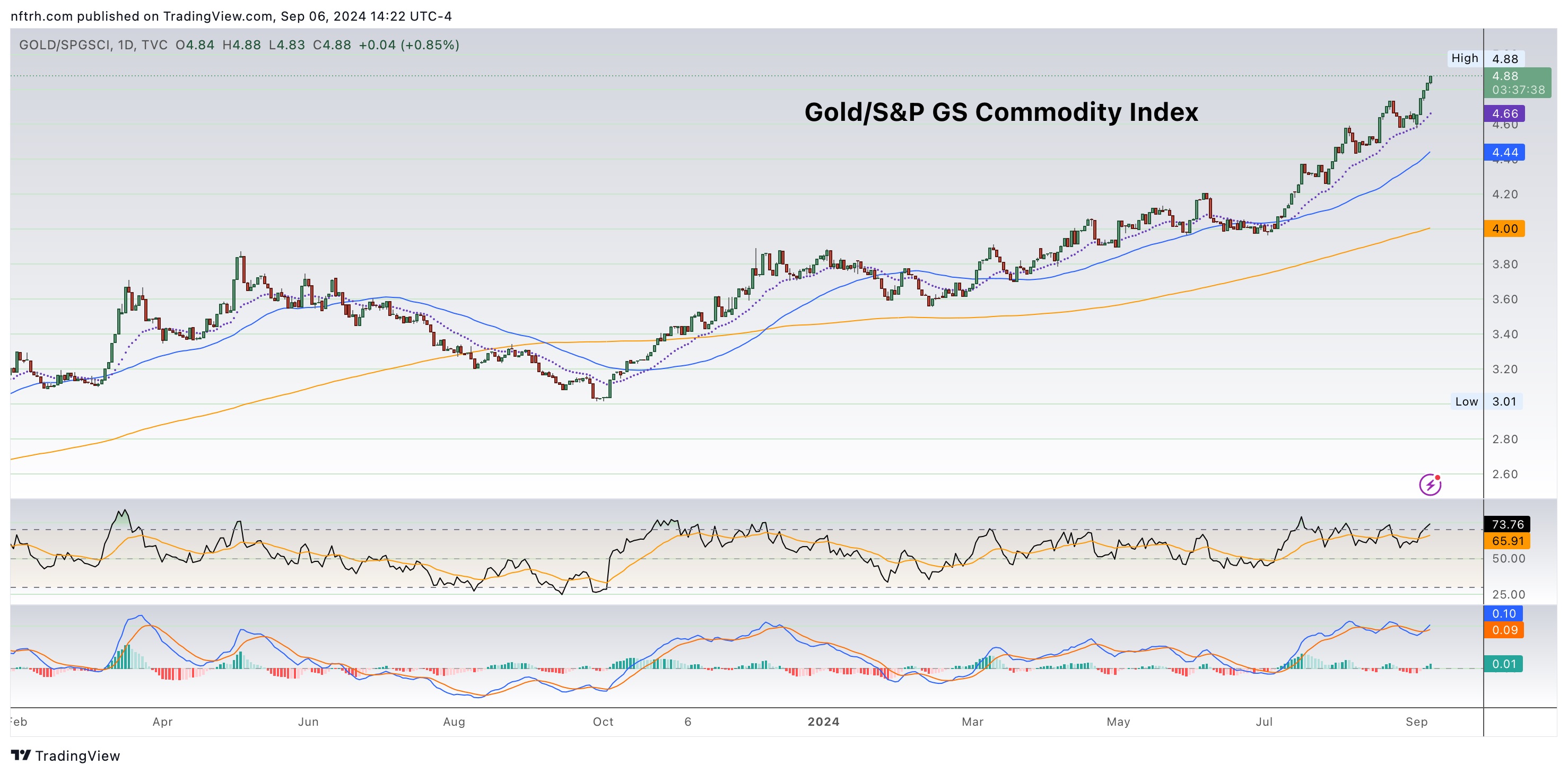Click the blue MACD 0.10 value tag
This screenshot has width=1568, height=774.
click(1503, 614)
